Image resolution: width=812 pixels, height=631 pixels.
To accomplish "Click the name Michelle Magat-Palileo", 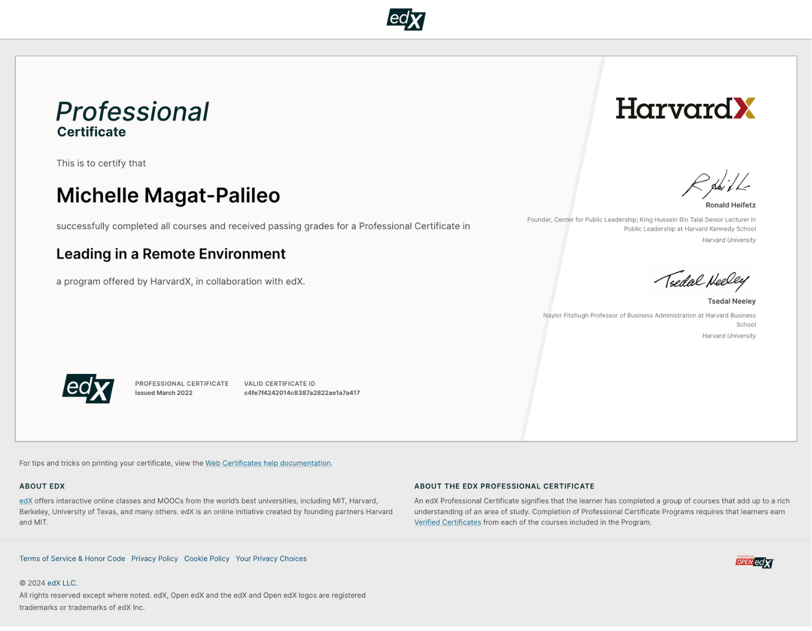I will click(168, 195).
